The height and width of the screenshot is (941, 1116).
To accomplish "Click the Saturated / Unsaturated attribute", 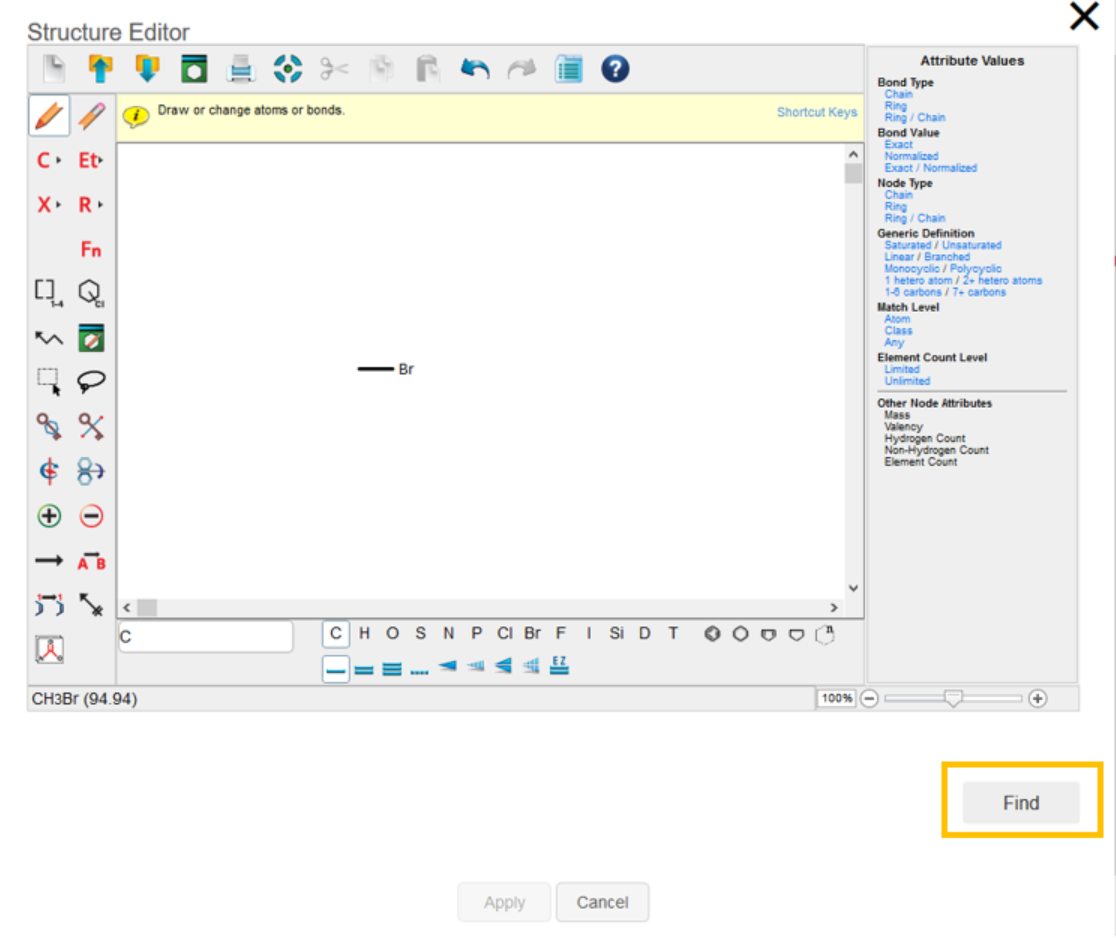I will pyautogui.click(x=942, y=245).
